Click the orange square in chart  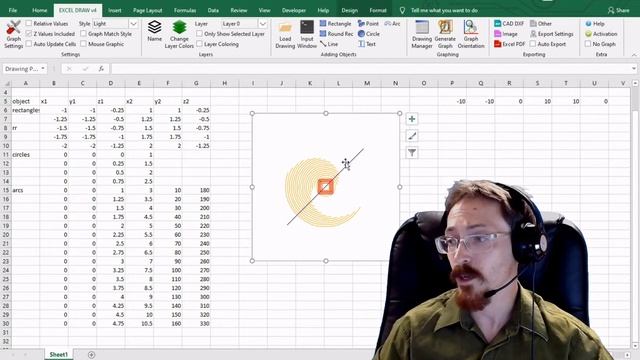[x=325, y=187]
